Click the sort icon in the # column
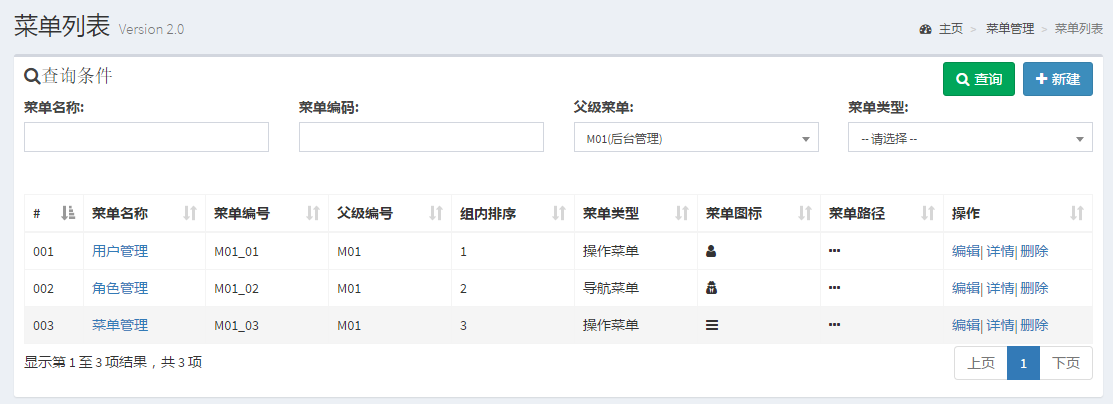 [x=68, y=213]
